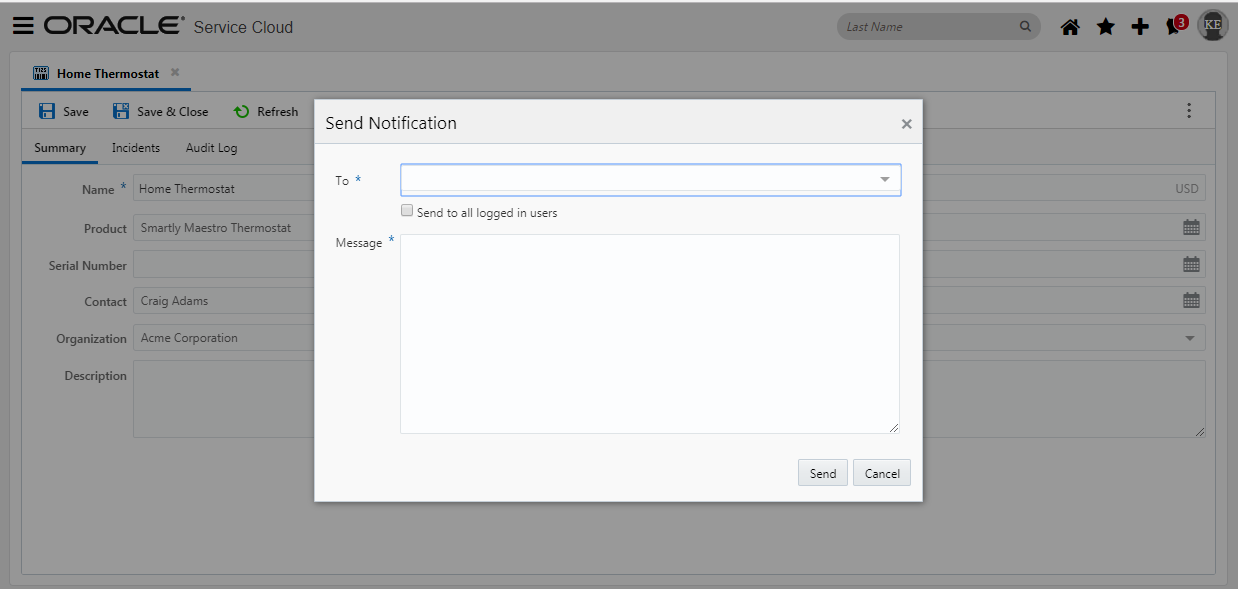Click the Save toolbar icon
This screenshot has width=1238, height=589.
[46, 111]
